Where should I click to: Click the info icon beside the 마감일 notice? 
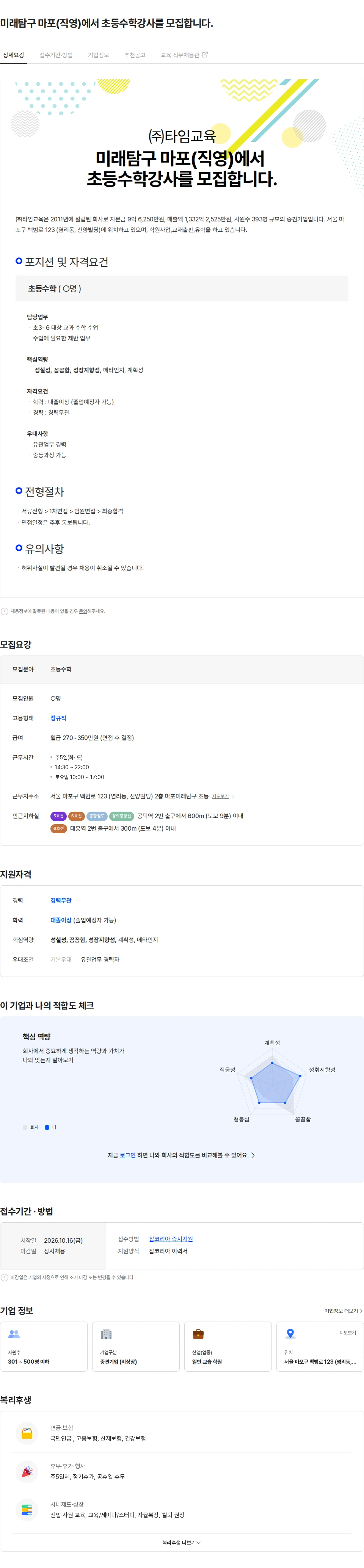(x=5, y=1277)
